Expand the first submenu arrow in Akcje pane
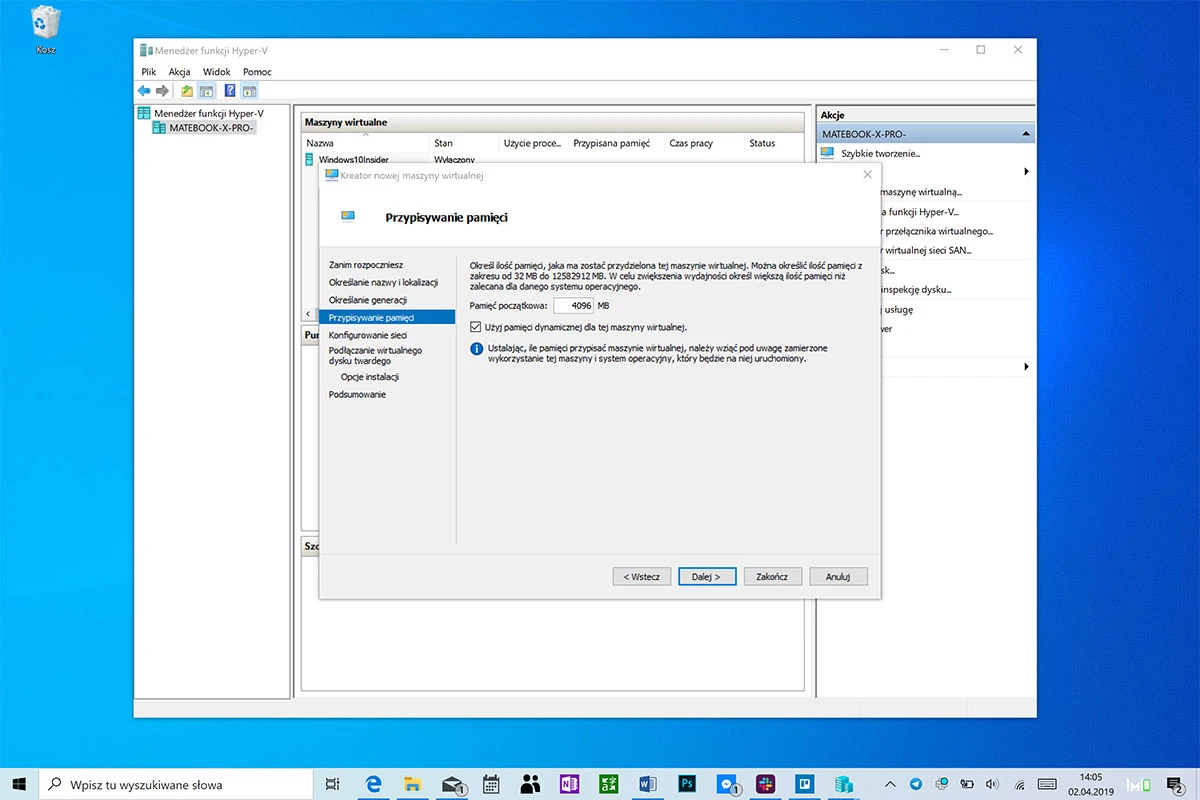Viewport: 1200px width, 800px height. (1026, 172)
